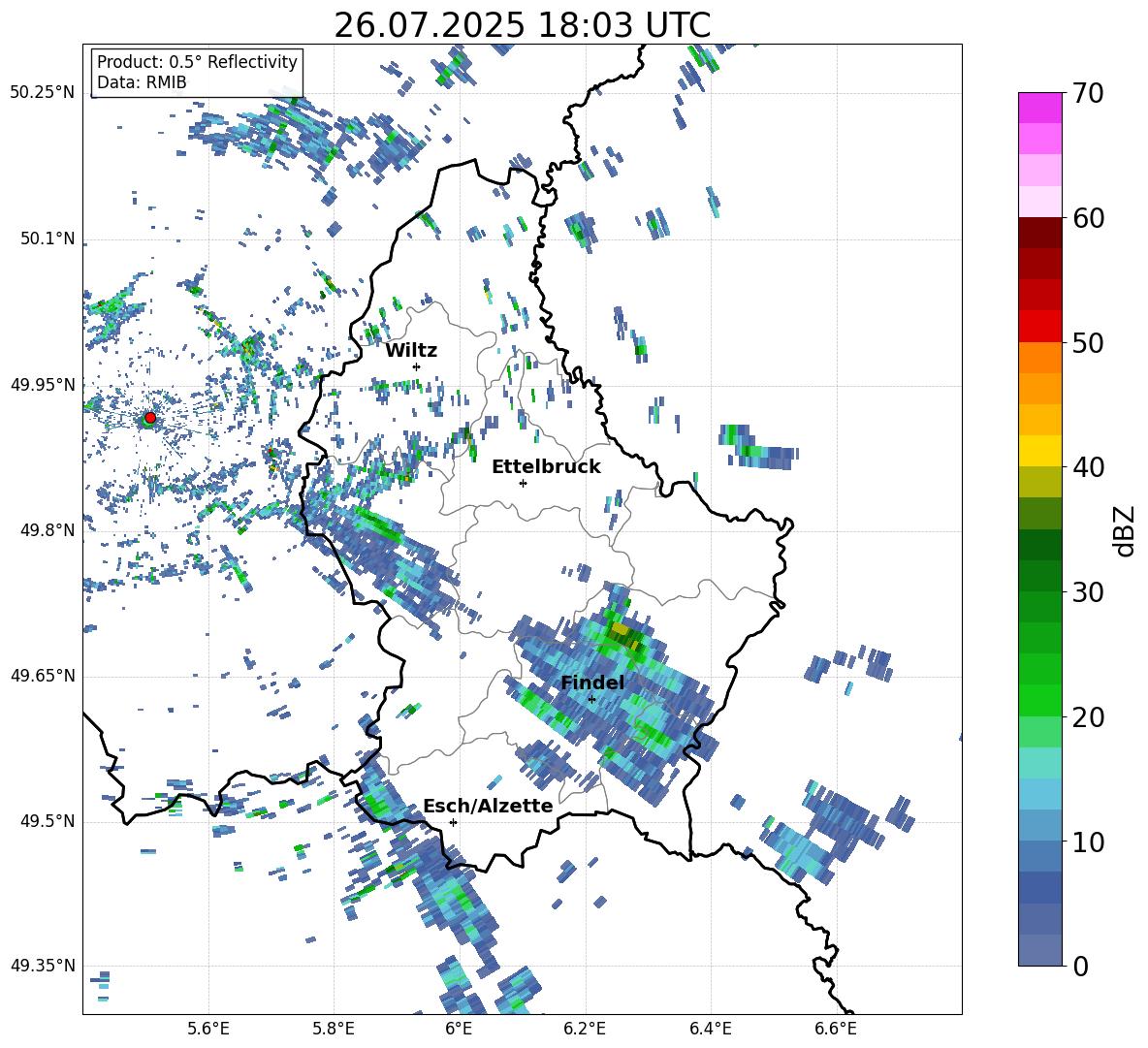Click the Ettelbruck station cross marker

coord(523,483)
